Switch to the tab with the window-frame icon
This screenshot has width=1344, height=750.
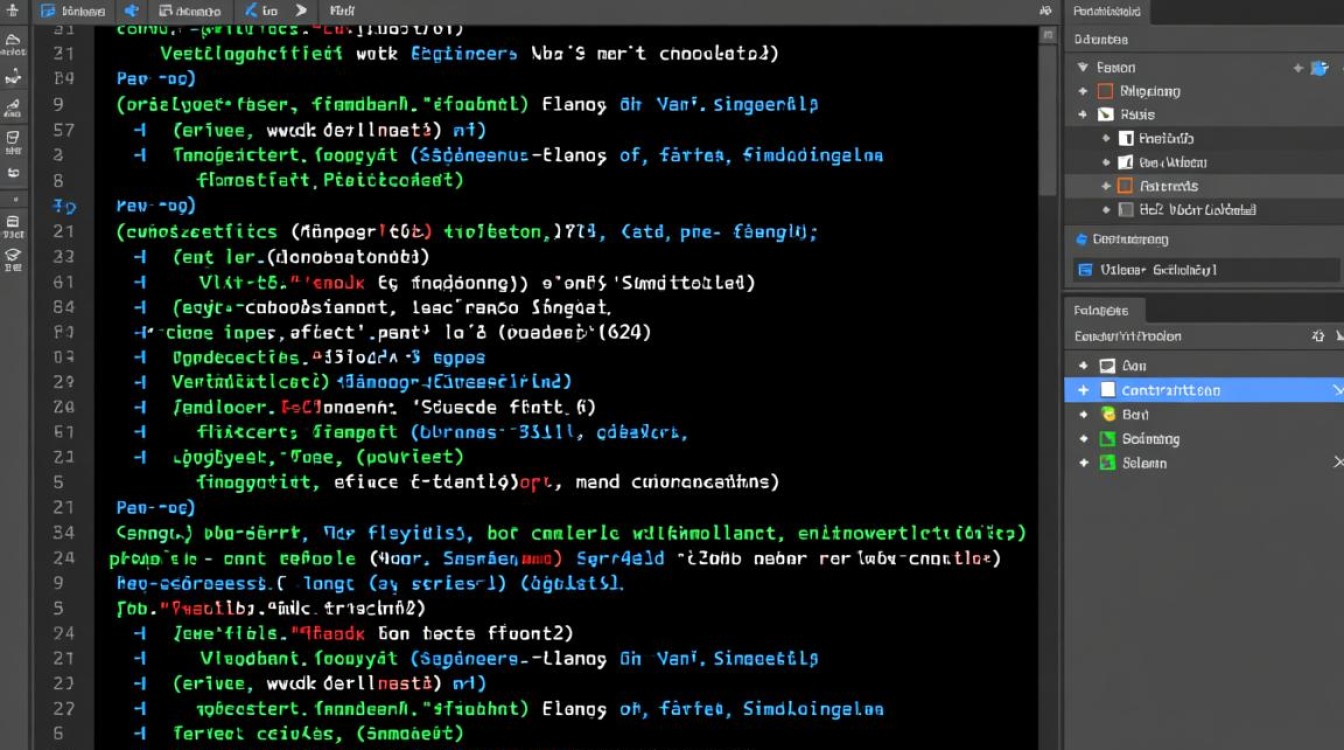pyautogui.click(x=192, y=12)
